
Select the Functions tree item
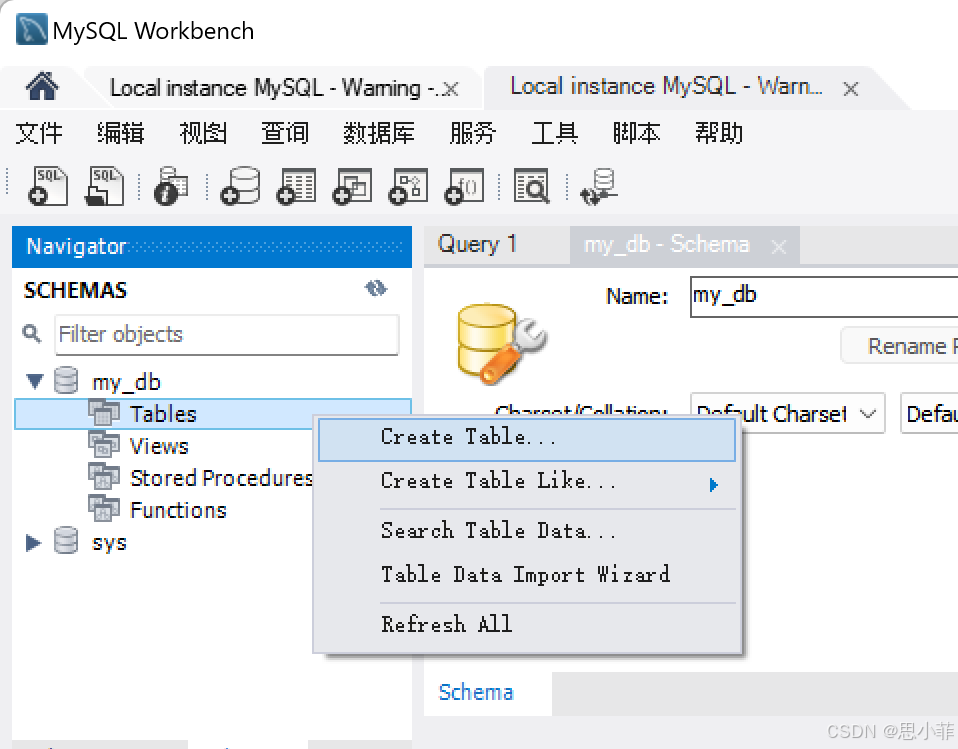178,510
